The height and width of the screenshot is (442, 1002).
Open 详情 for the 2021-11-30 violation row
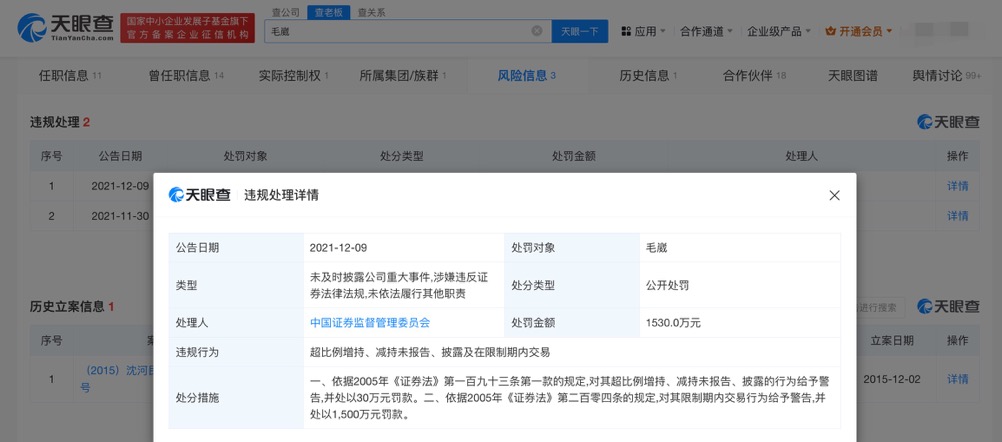point(957,216)
